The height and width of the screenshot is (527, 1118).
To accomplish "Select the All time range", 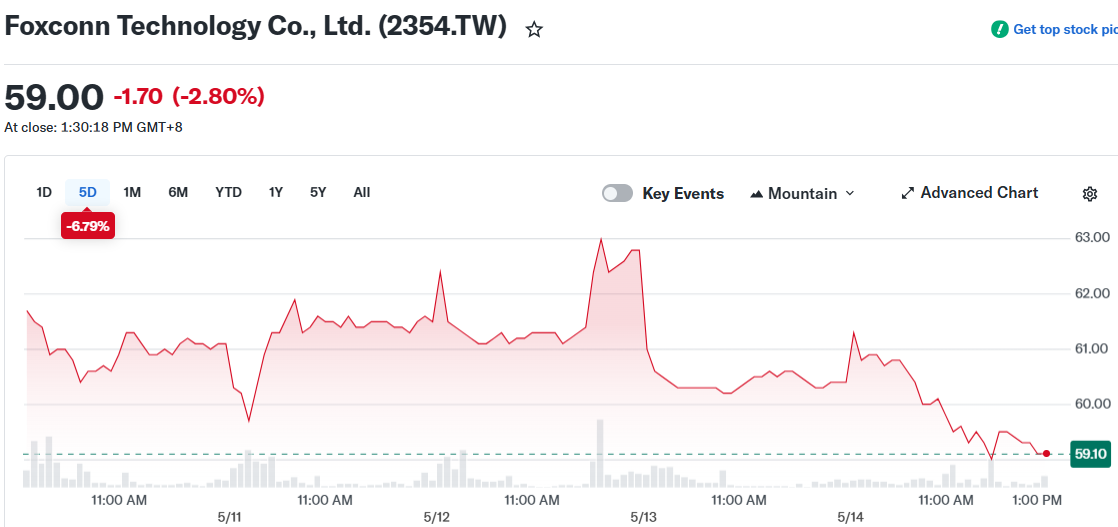I will (362, 193).
